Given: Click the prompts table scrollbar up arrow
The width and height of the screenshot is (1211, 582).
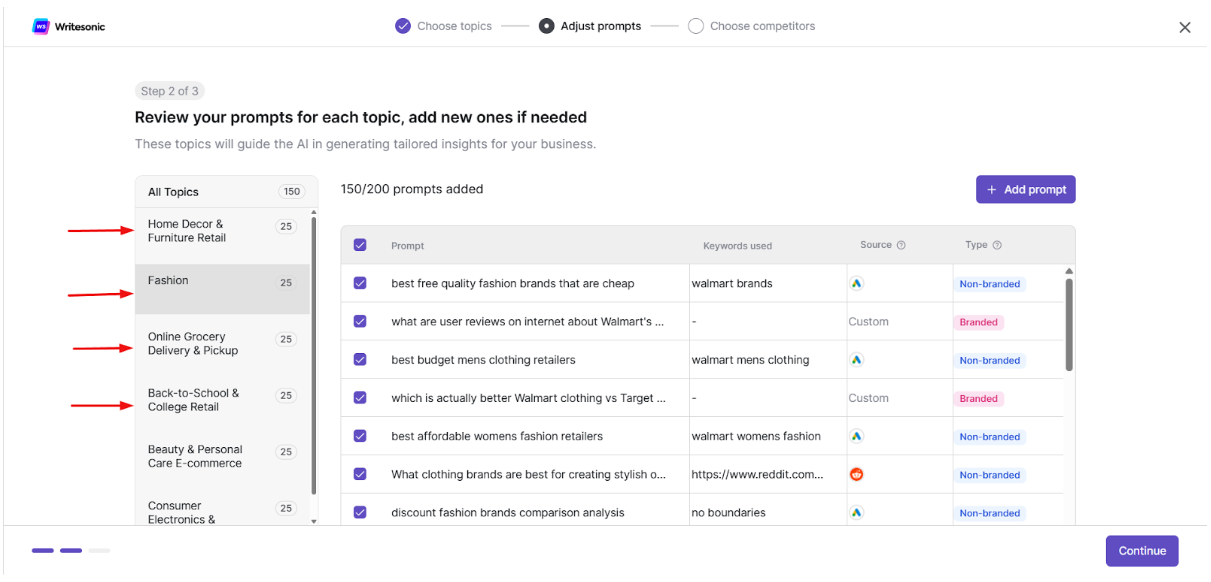Looking at the screenshot, I should tap(1069, 271).
